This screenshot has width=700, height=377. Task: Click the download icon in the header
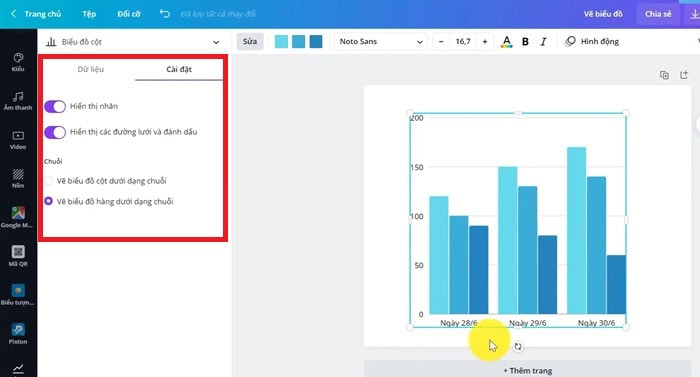[x=694, y=14]
